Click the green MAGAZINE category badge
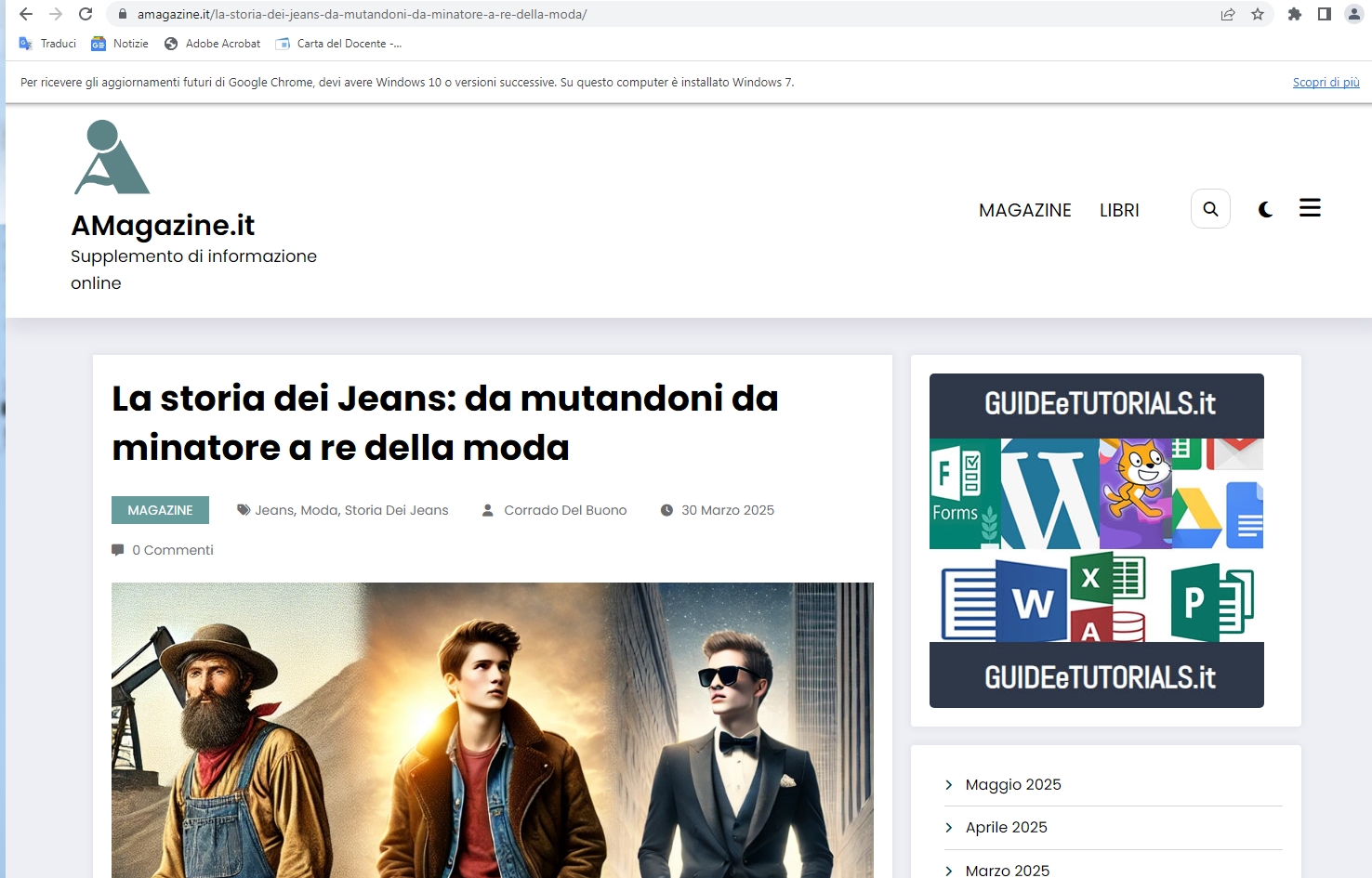This screenshot has width=1372, height=878. coord(160,510)
